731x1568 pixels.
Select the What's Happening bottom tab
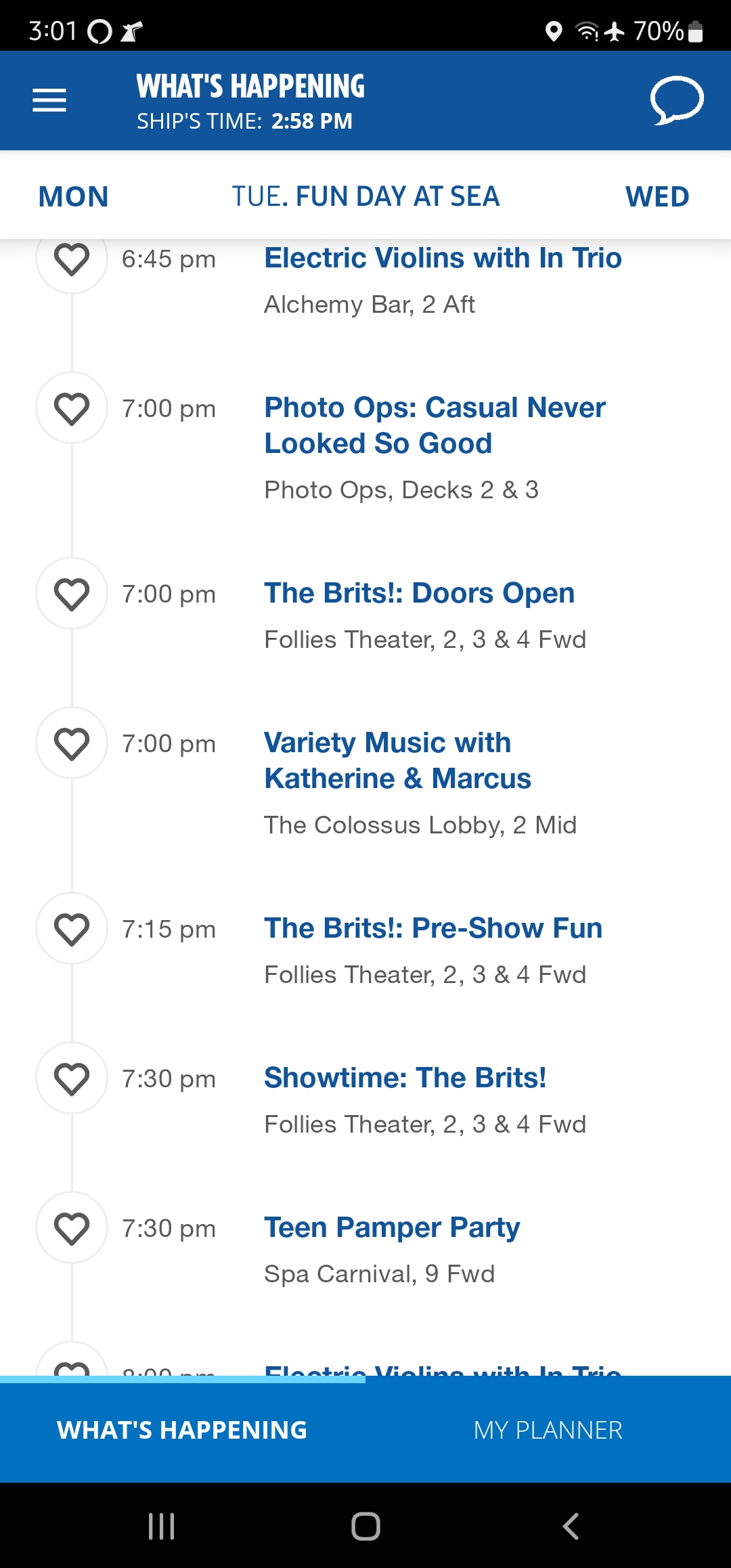183,1430
